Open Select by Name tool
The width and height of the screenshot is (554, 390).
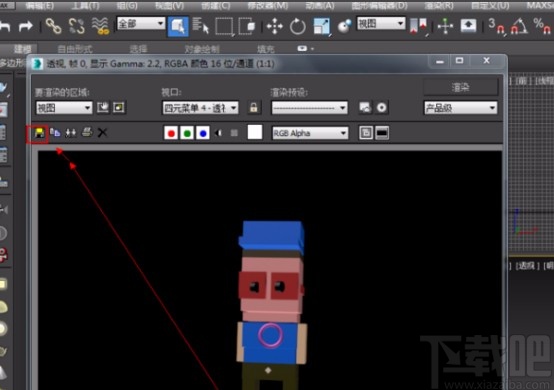[x=201, y=26]
